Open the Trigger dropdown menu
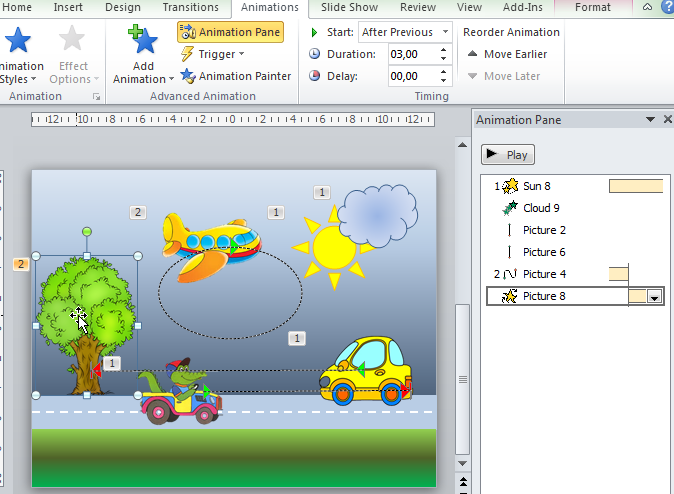 click(x=214, y=54)
